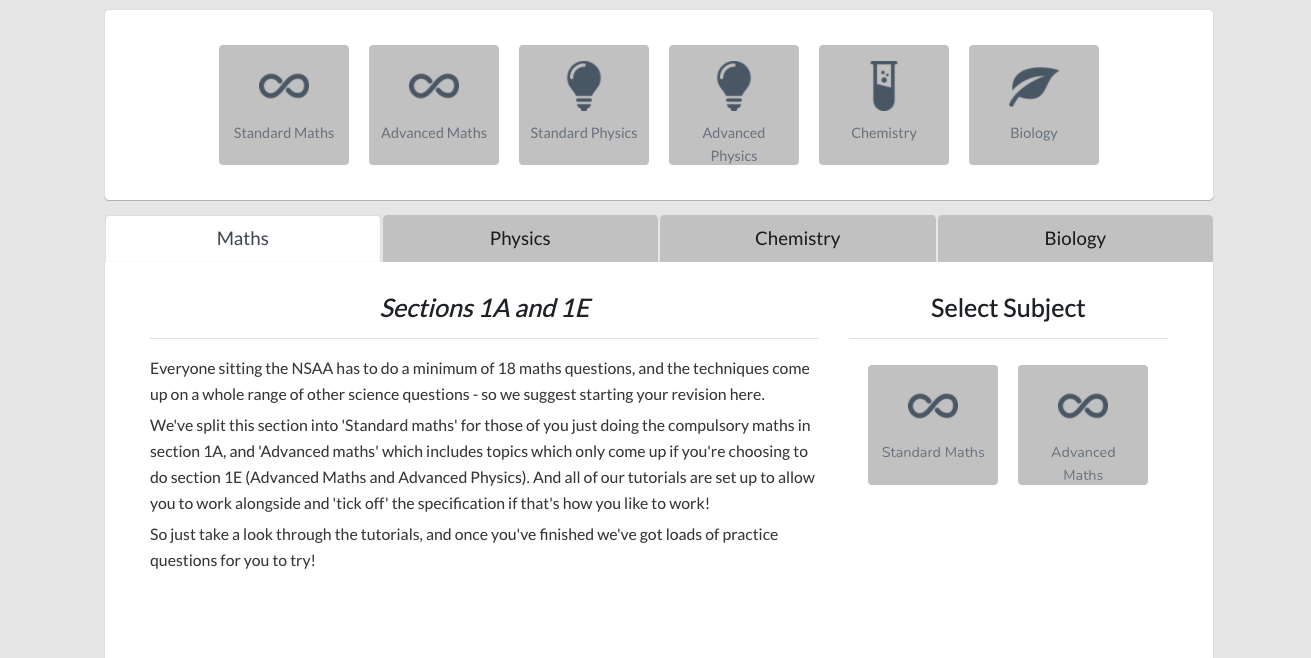The image size is (1311, 658).
Task: Click infinity icon for Advanced Maths under Select Subject
Action: 1083,405
